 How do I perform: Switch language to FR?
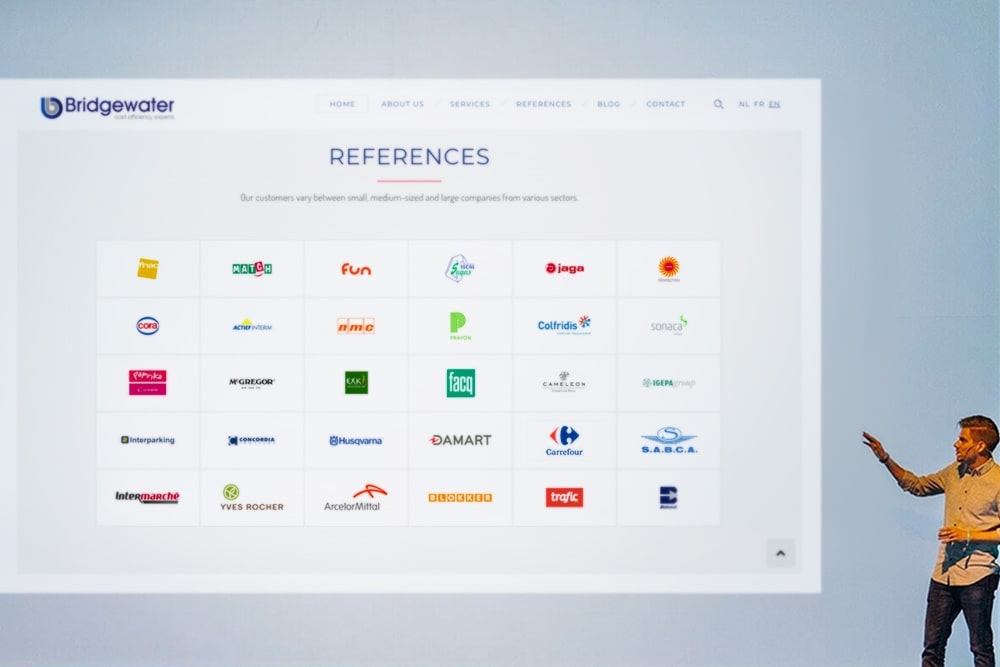(759, 104)
